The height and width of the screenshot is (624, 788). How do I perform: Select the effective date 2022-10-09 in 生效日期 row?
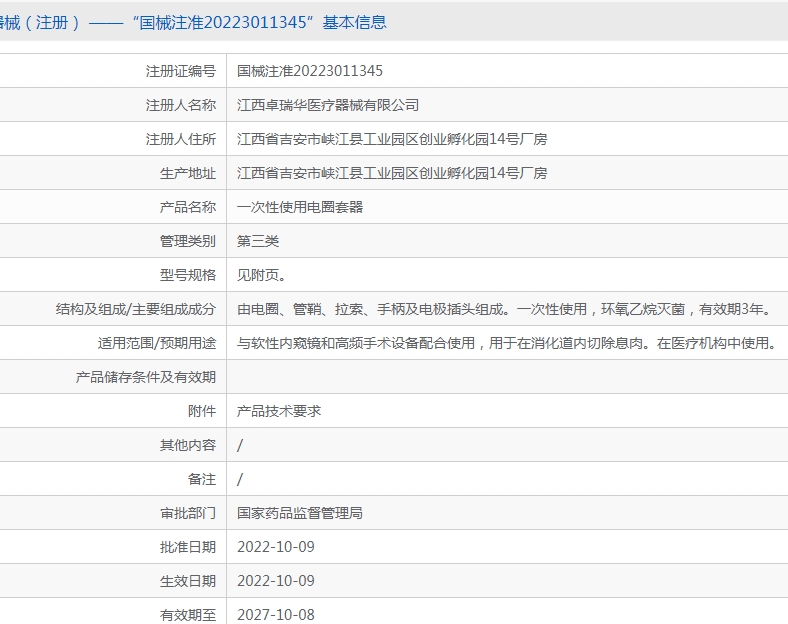click(x=276, y=581)
